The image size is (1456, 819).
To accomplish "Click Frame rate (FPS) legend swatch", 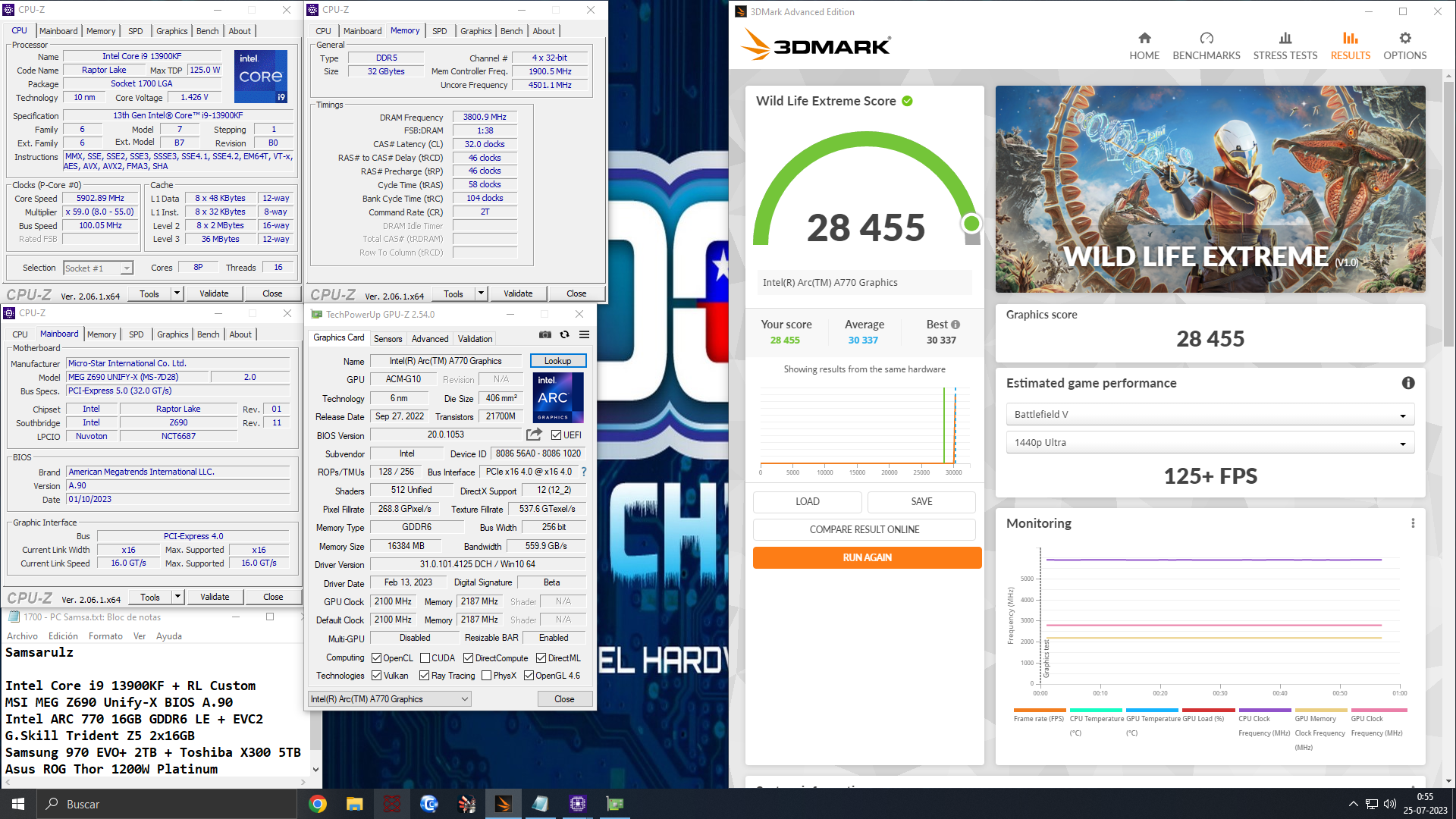I will (1038, 711).
